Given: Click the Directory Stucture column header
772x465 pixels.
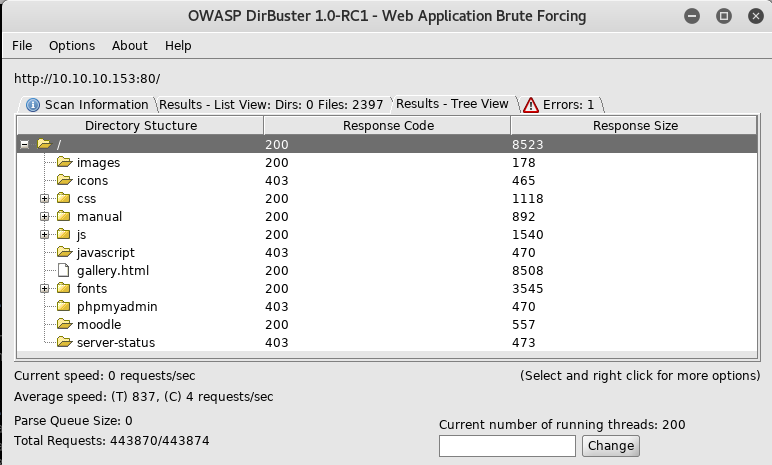Looking at the screenshot, I should [141, 126].
